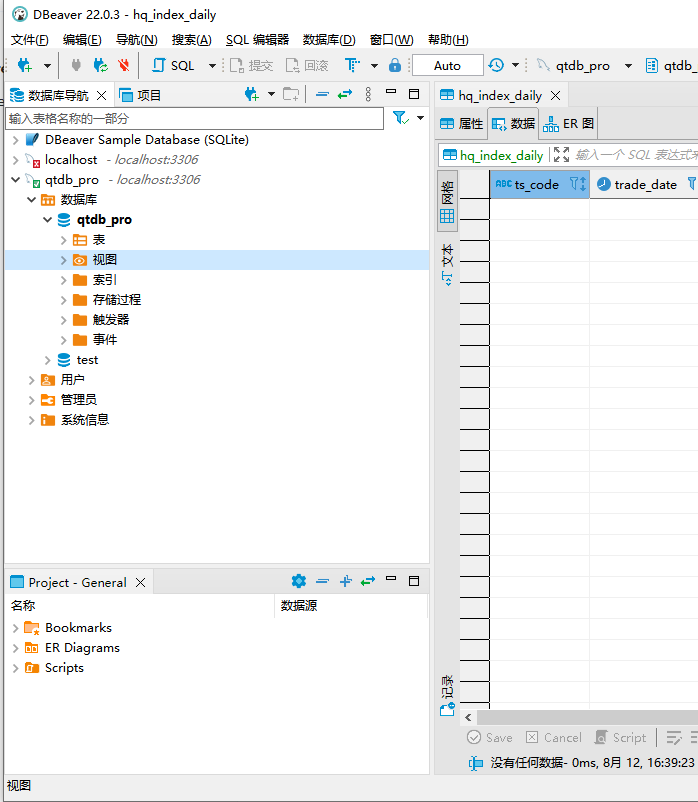Click the expand SQL filter panel icon
Image resolution: width=698 pixels, height=802 pixels.
click(x=561, y=155)
